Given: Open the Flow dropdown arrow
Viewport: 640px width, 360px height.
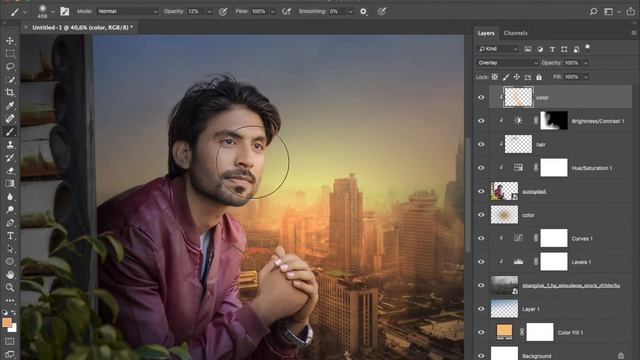Looking at the screenshot, I should click(273, 12).
